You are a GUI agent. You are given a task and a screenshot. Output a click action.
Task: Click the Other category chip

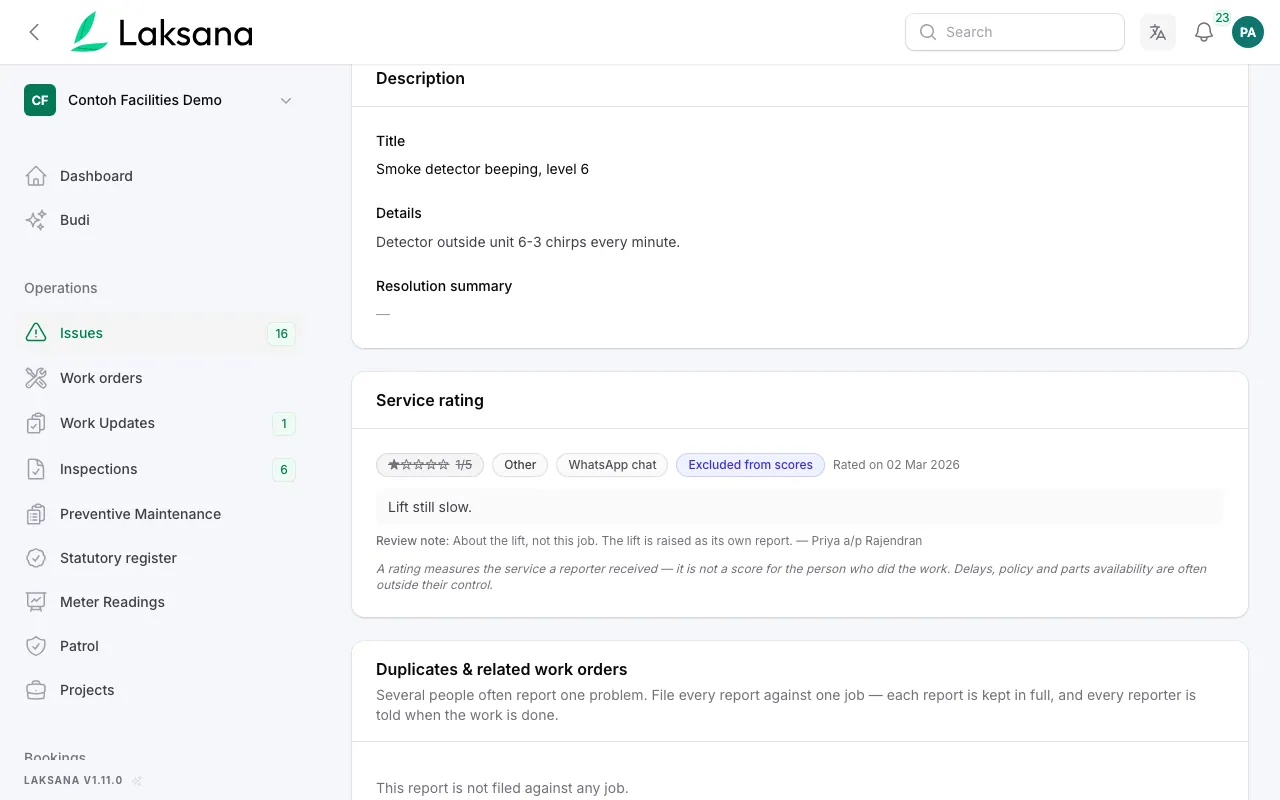[x=520, y=465]
